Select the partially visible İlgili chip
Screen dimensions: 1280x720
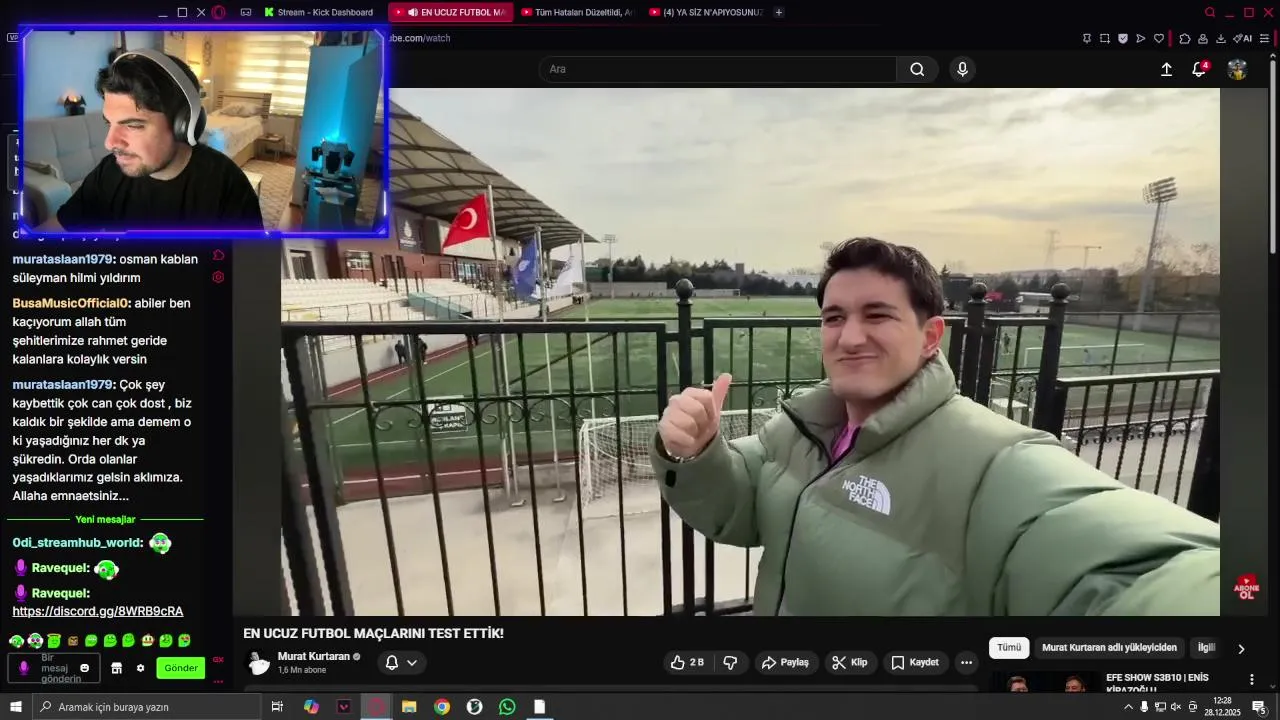(1206, 647)
